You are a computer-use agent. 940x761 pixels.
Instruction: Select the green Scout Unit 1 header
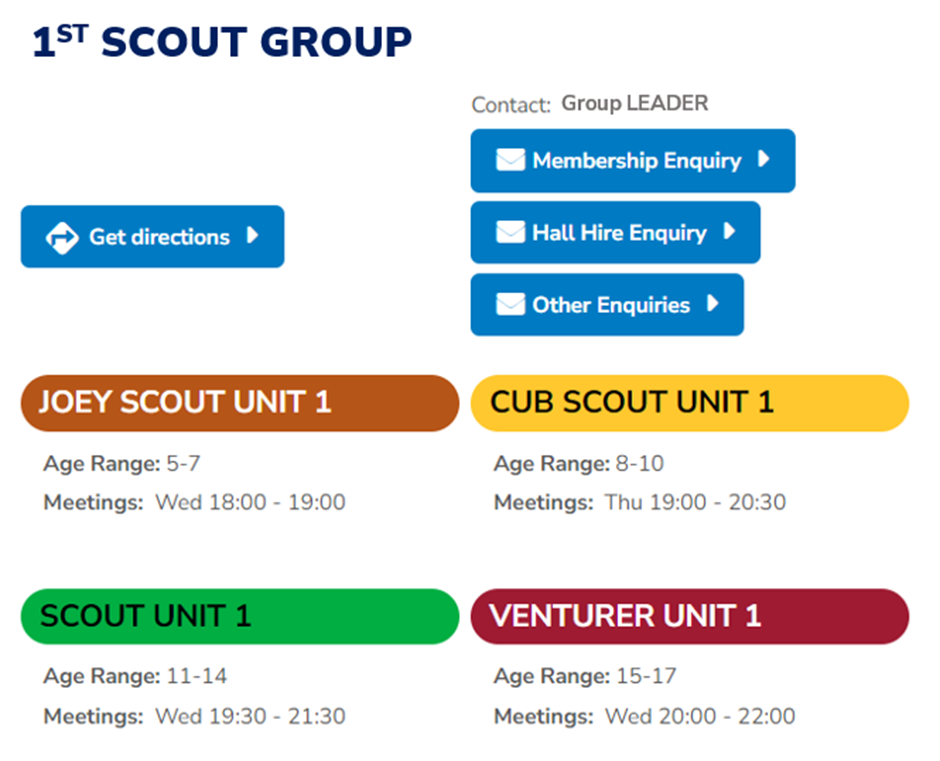click(240, 616)
